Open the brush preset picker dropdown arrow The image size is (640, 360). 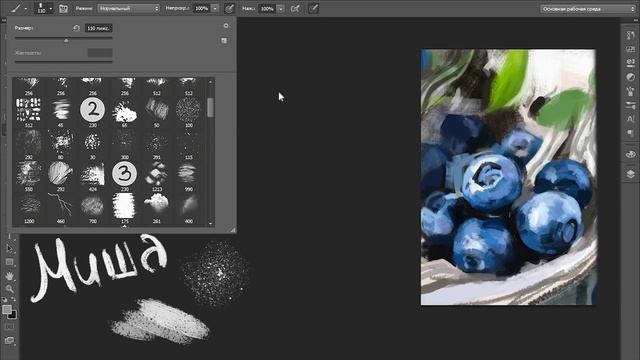[51, 9]
